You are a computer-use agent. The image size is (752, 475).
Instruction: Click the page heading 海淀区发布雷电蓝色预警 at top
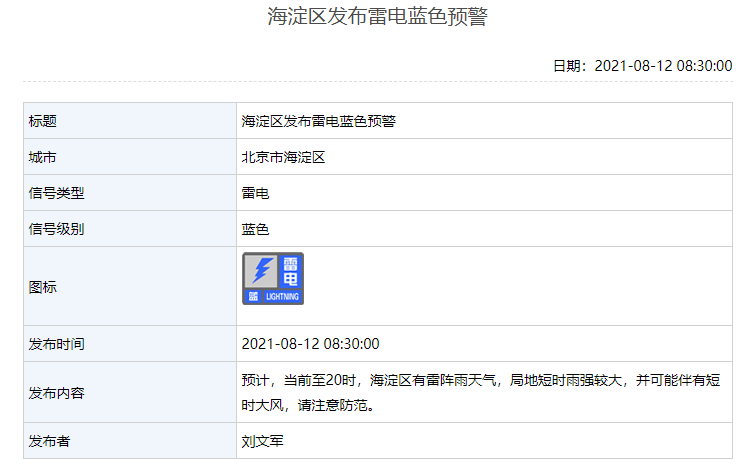click(x=377, y=17)
